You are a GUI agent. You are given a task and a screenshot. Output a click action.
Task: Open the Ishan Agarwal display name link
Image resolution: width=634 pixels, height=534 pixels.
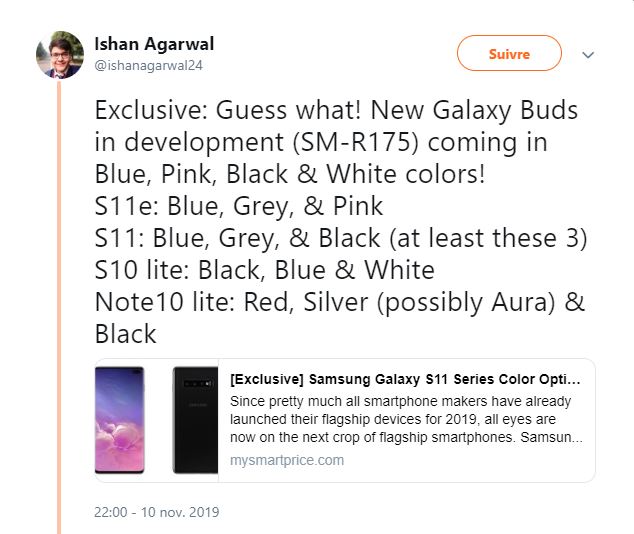[153, 44]
